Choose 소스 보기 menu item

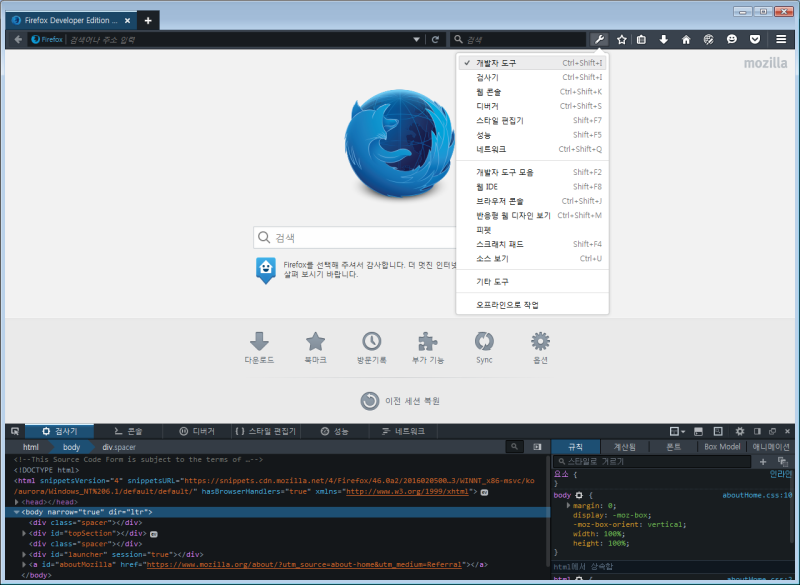pyautogui.click(x=532, y=259)
